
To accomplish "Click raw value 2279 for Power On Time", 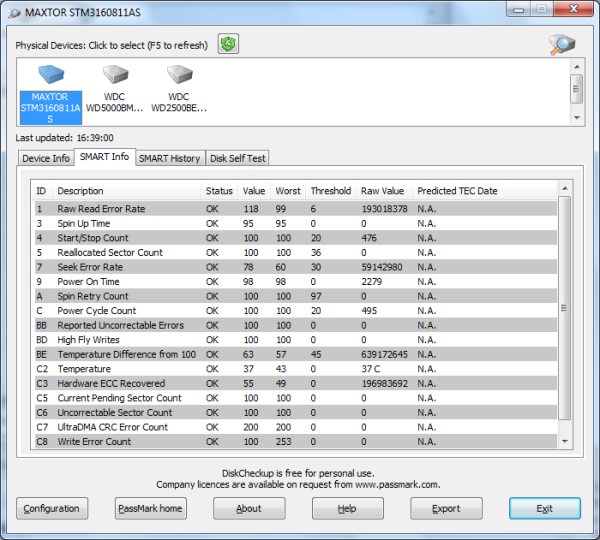I will 372,281.
